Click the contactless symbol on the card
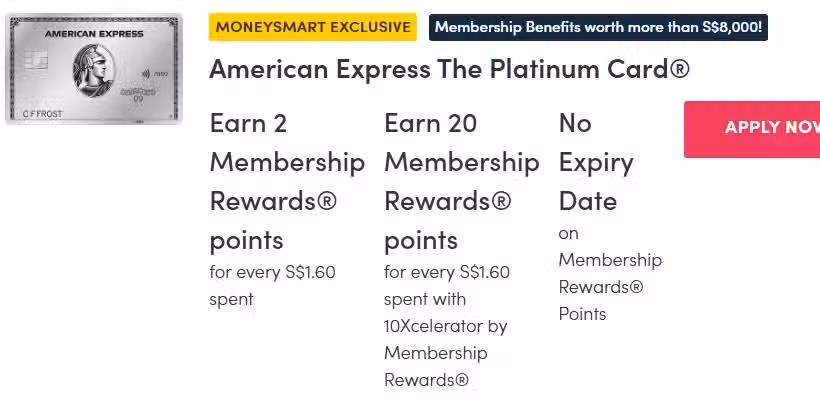Image resolution: width=820 pixels, height=408 pixels. (x=146, y=74)
